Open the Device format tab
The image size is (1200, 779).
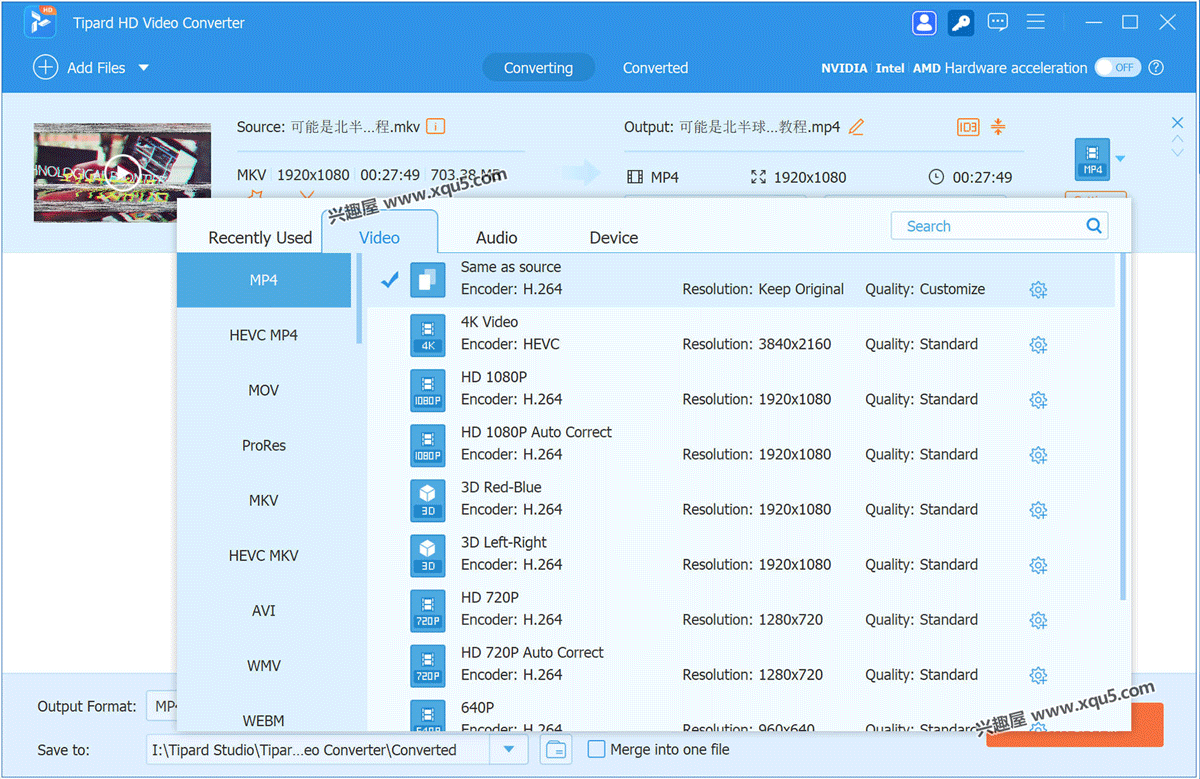coord(614,237)
